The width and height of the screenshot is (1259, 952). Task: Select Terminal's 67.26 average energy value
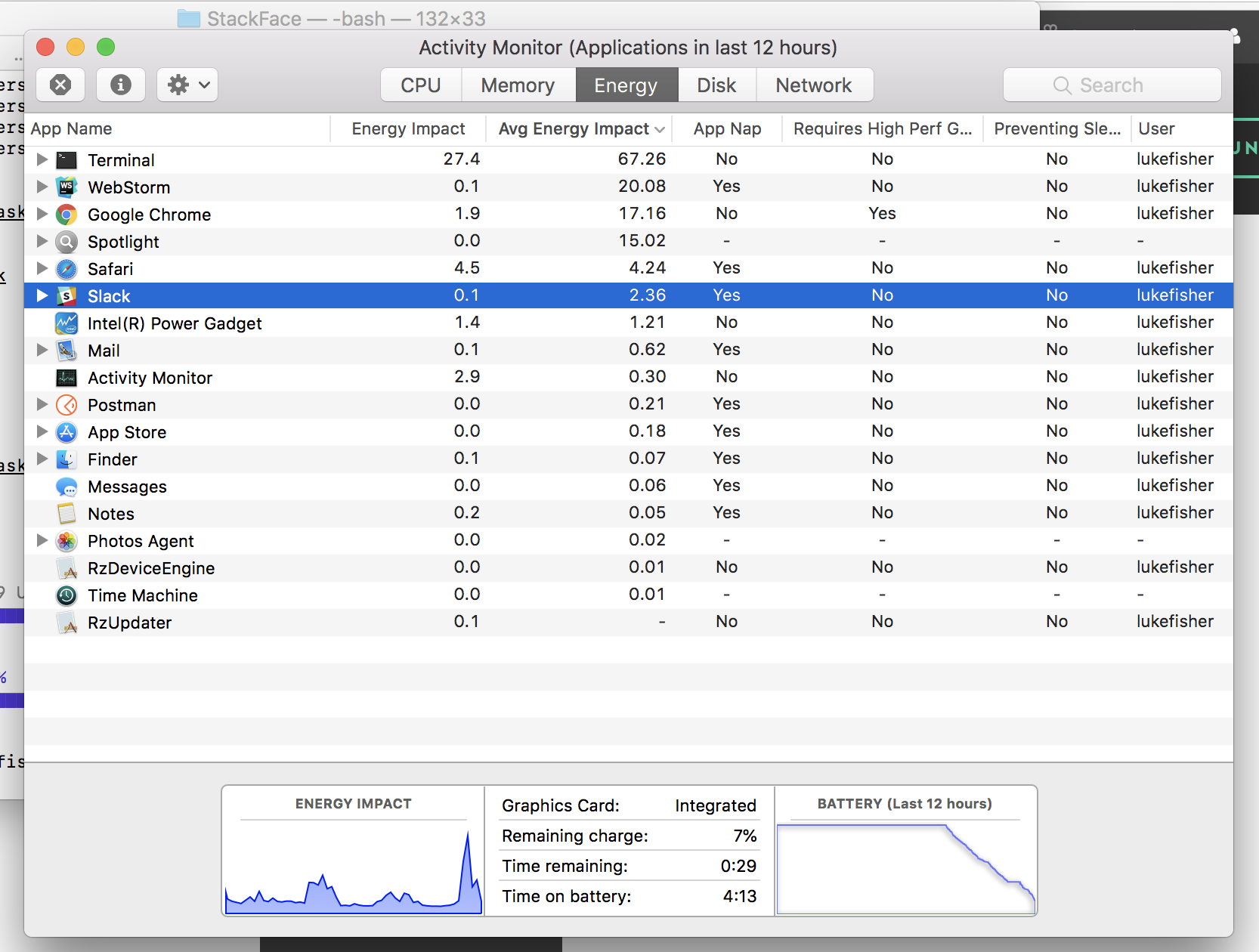point(642,159)
